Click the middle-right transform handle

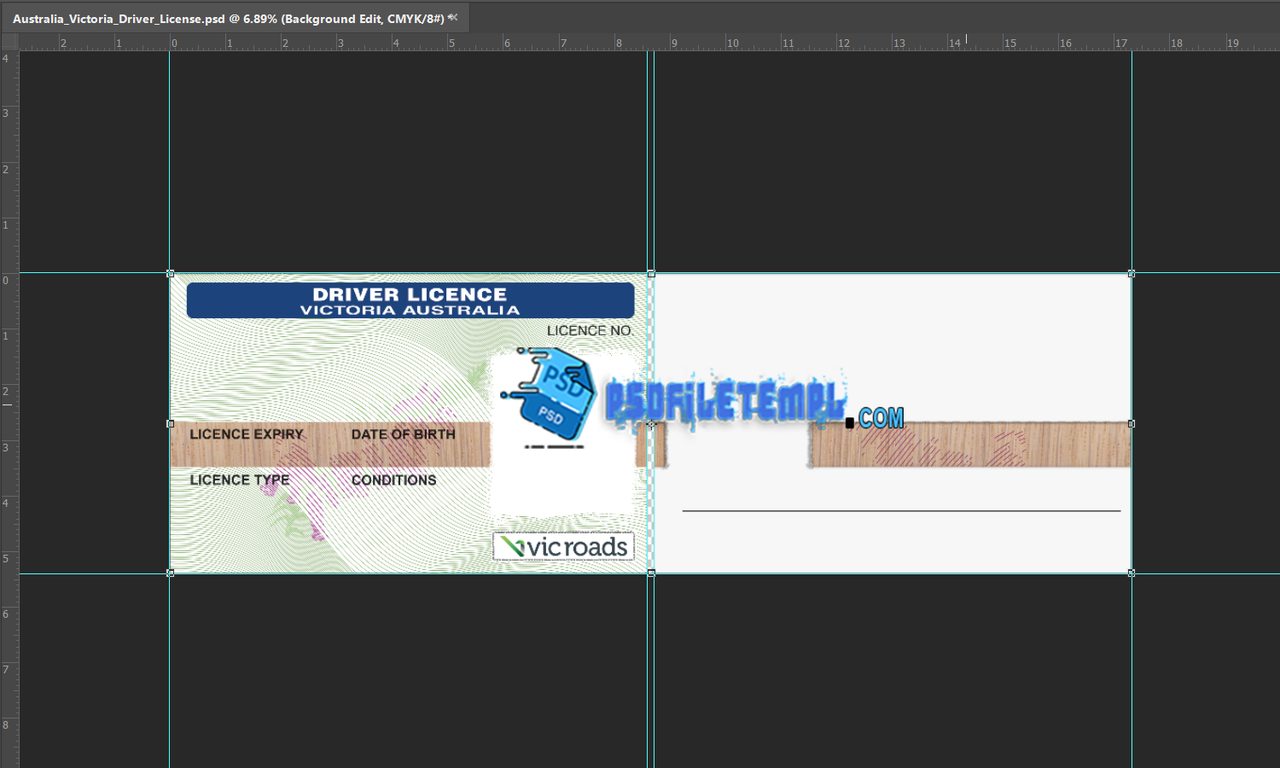1131,424
